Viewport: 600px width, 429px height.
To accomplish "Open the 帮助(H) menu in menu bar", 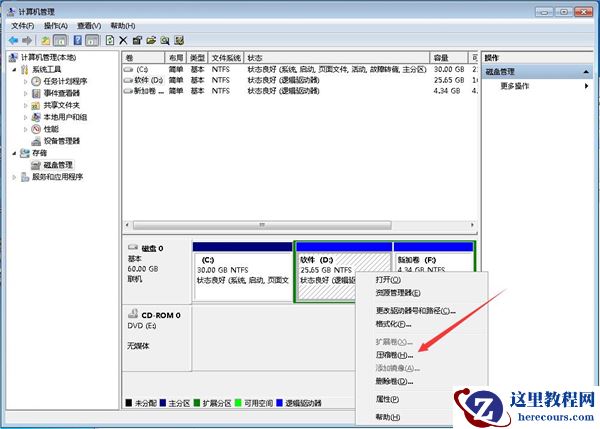I will tap(123, 26).
